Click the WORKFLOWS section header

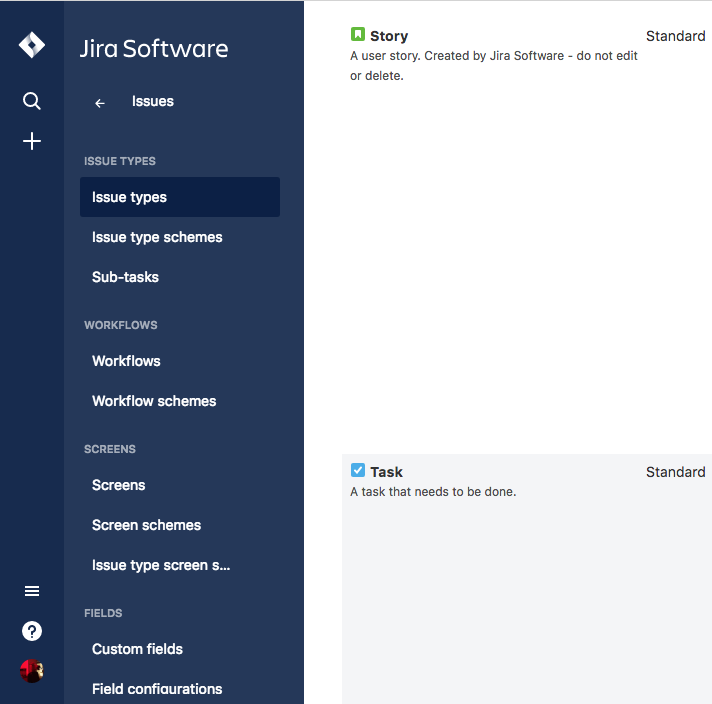pos(121,325)
